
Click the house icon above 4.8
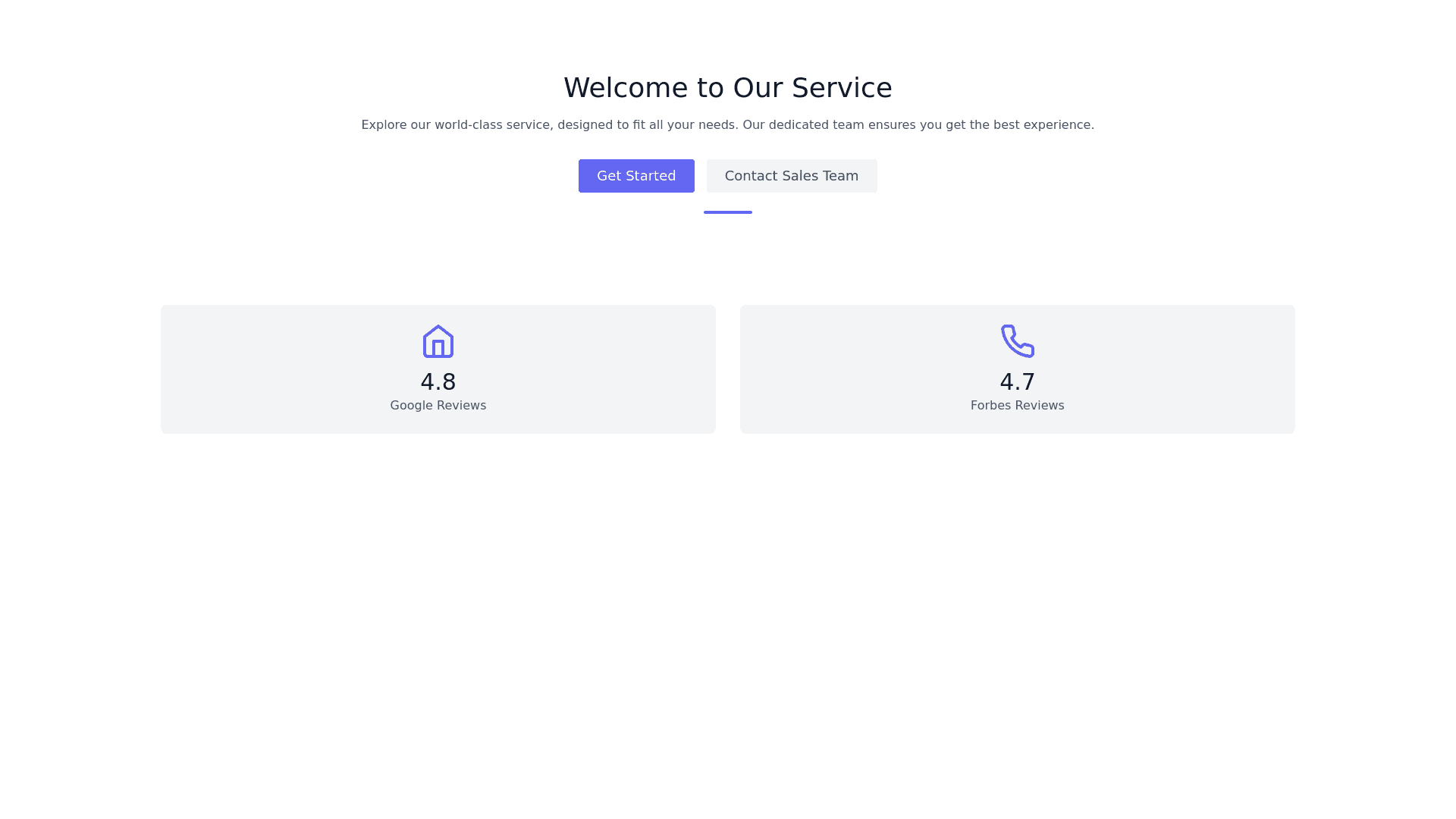[438, 341]
